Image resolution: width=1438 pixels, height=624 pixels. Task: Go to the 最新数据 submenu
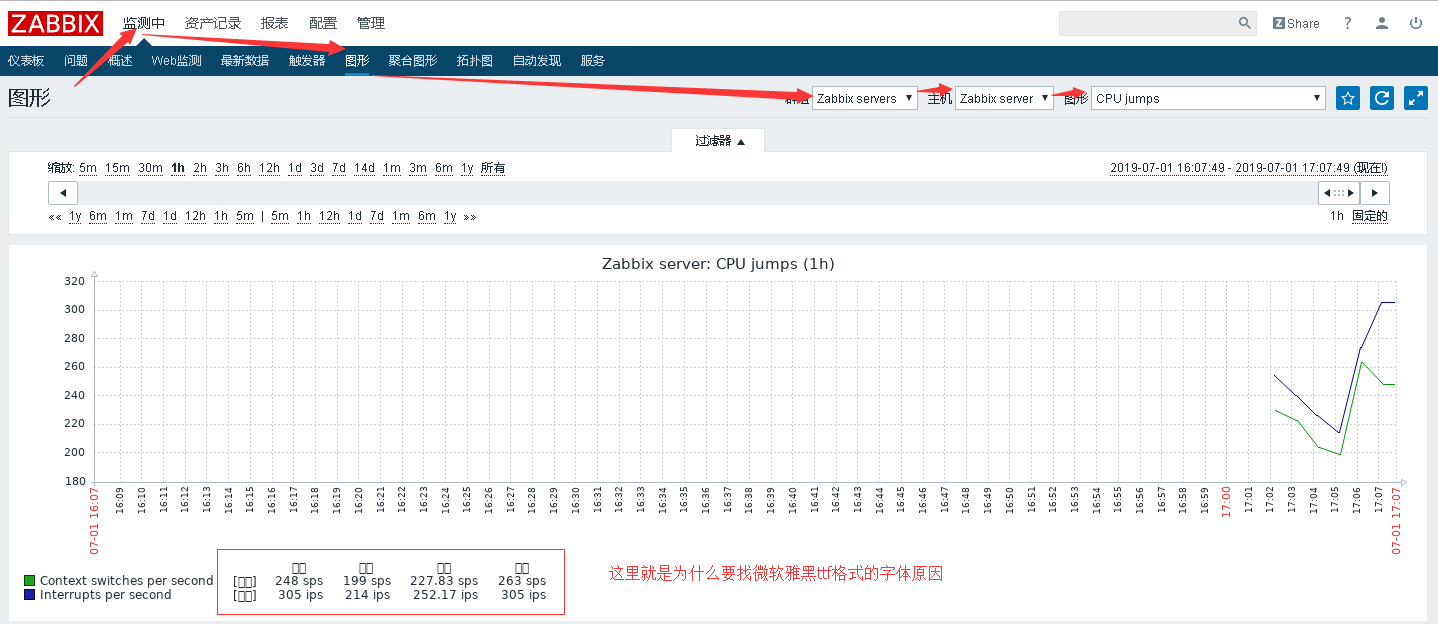[x=245, y=61]
